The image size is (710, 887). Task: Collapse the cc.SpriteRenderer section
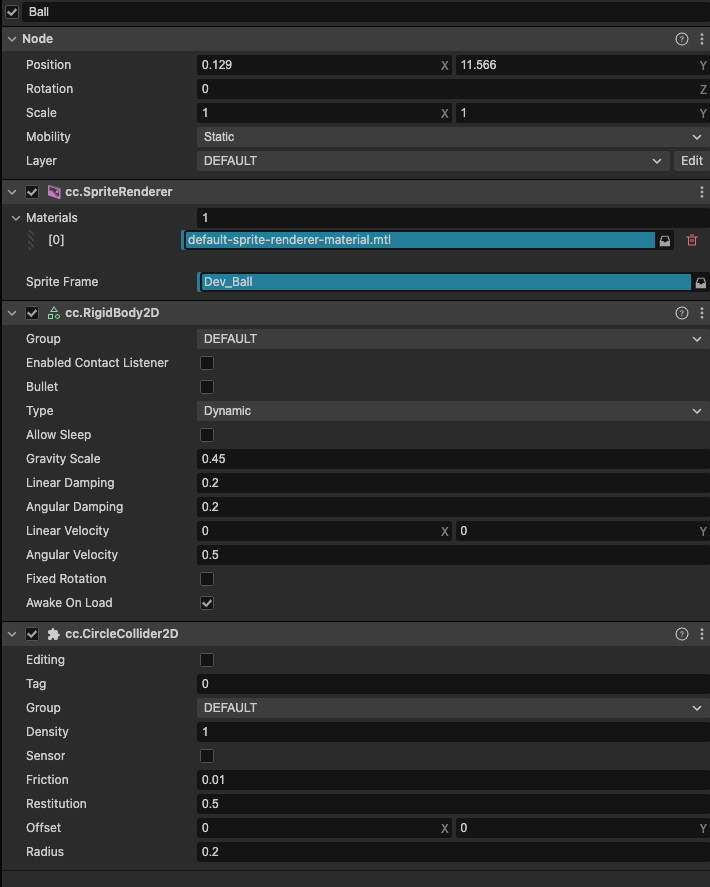12,192
